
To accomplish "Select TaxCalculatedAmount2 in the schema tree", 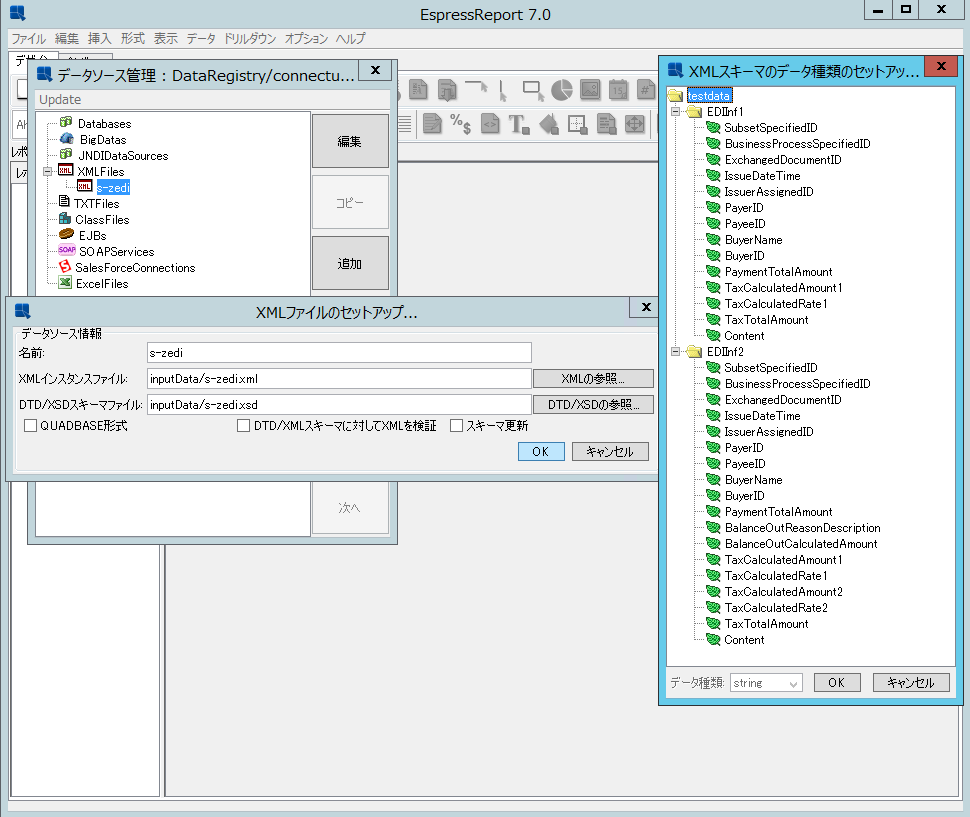I will pos(784,592).
